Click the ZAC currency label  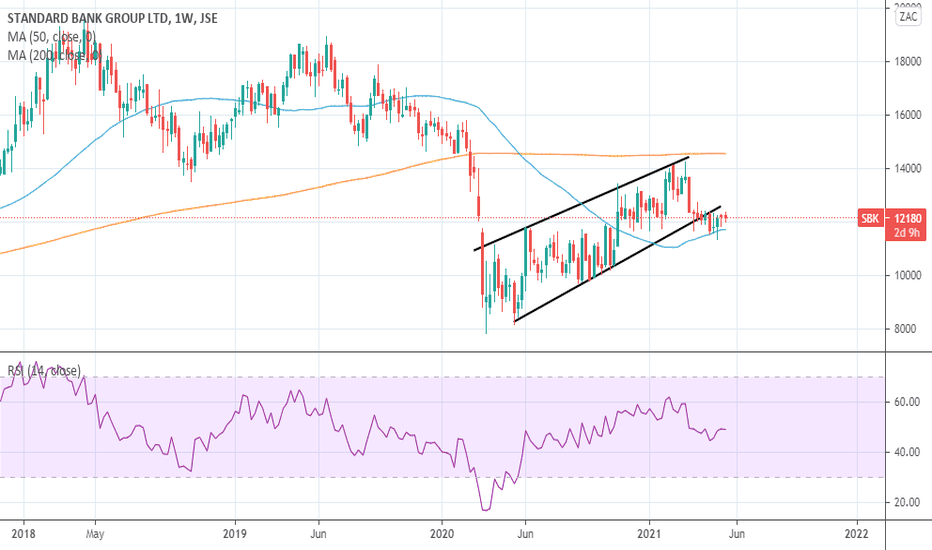908,17
